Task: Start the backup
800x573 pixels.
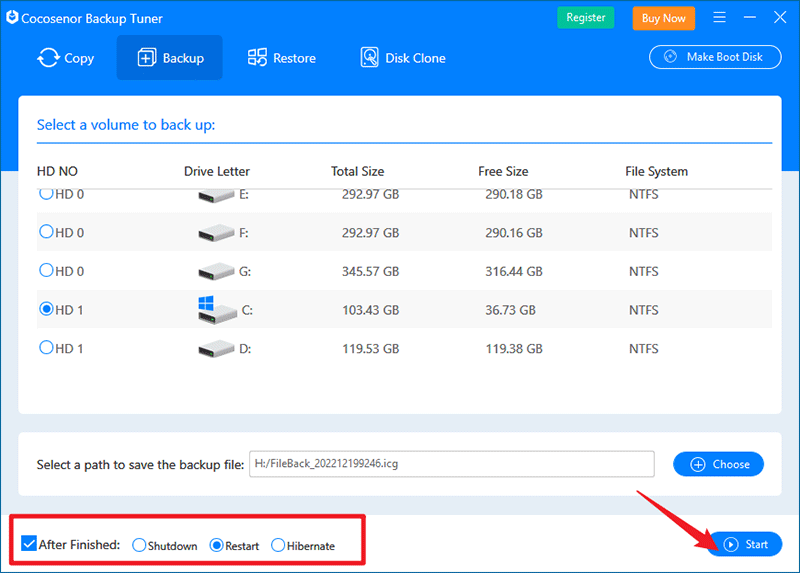Action: (x=745, y=544)
